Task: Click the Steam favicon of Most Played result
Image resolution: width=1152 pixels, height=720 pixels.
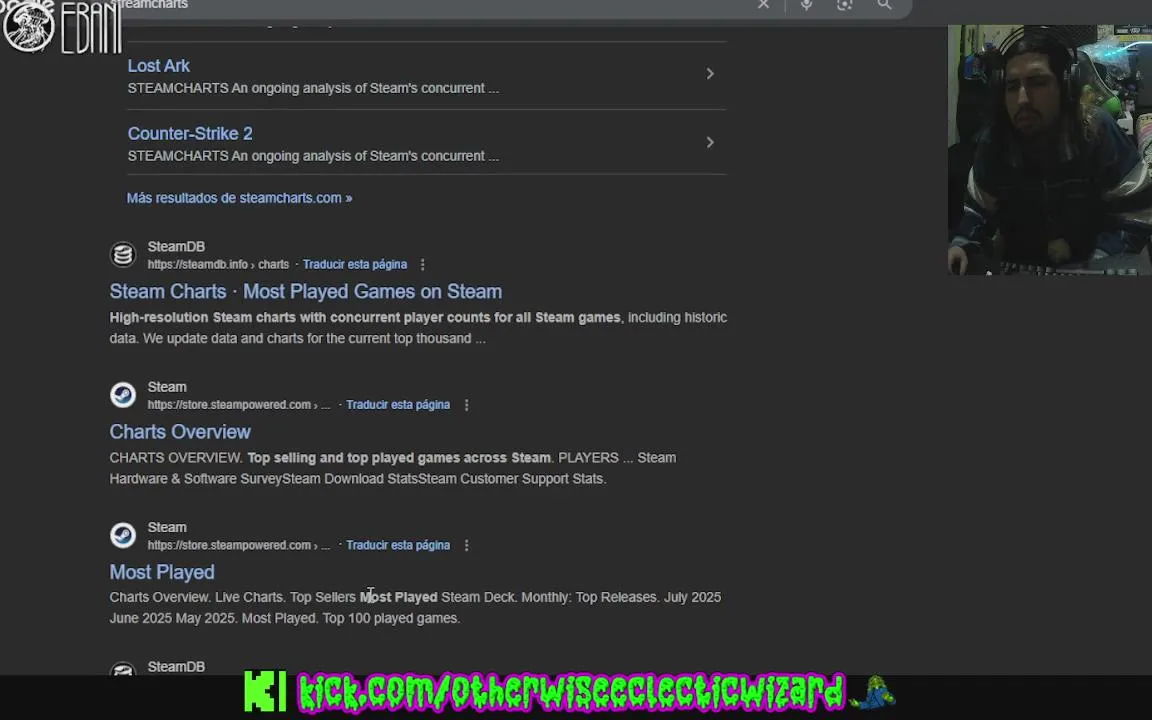Action: click(123, 536)
